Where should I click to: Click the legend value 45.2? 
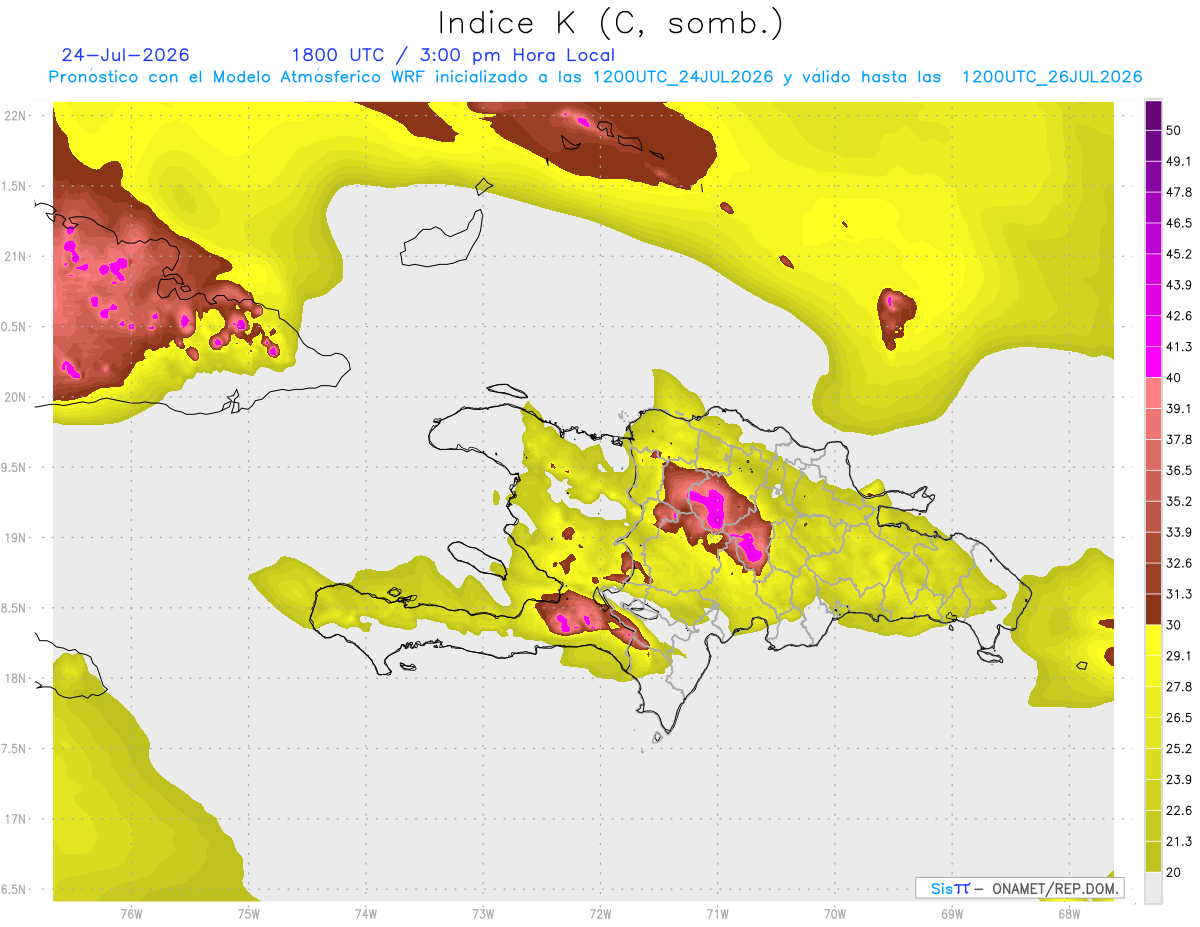click(x=1179, y=254)
